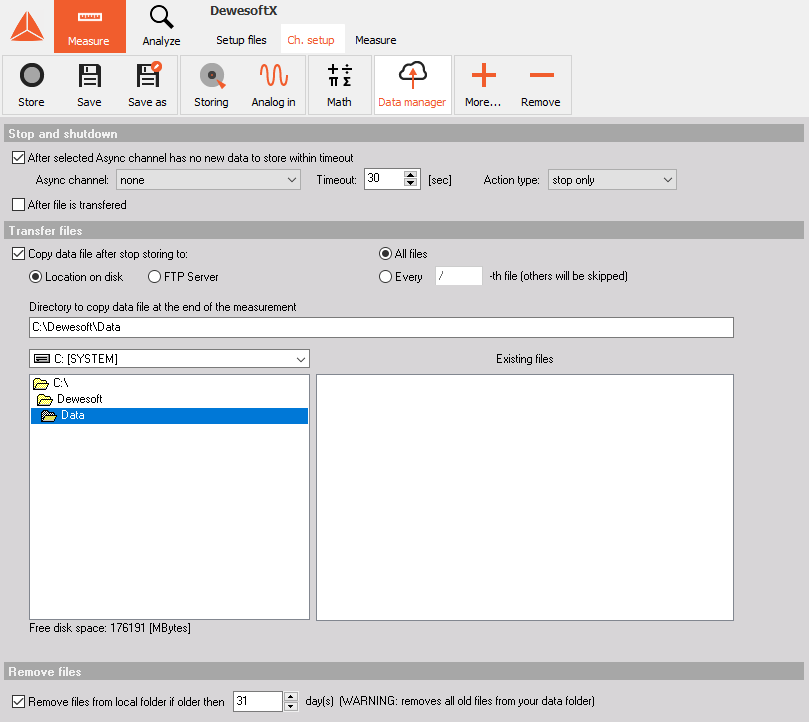Click the Every n-th file input field
809x722 pixels.
pos(459,276)
